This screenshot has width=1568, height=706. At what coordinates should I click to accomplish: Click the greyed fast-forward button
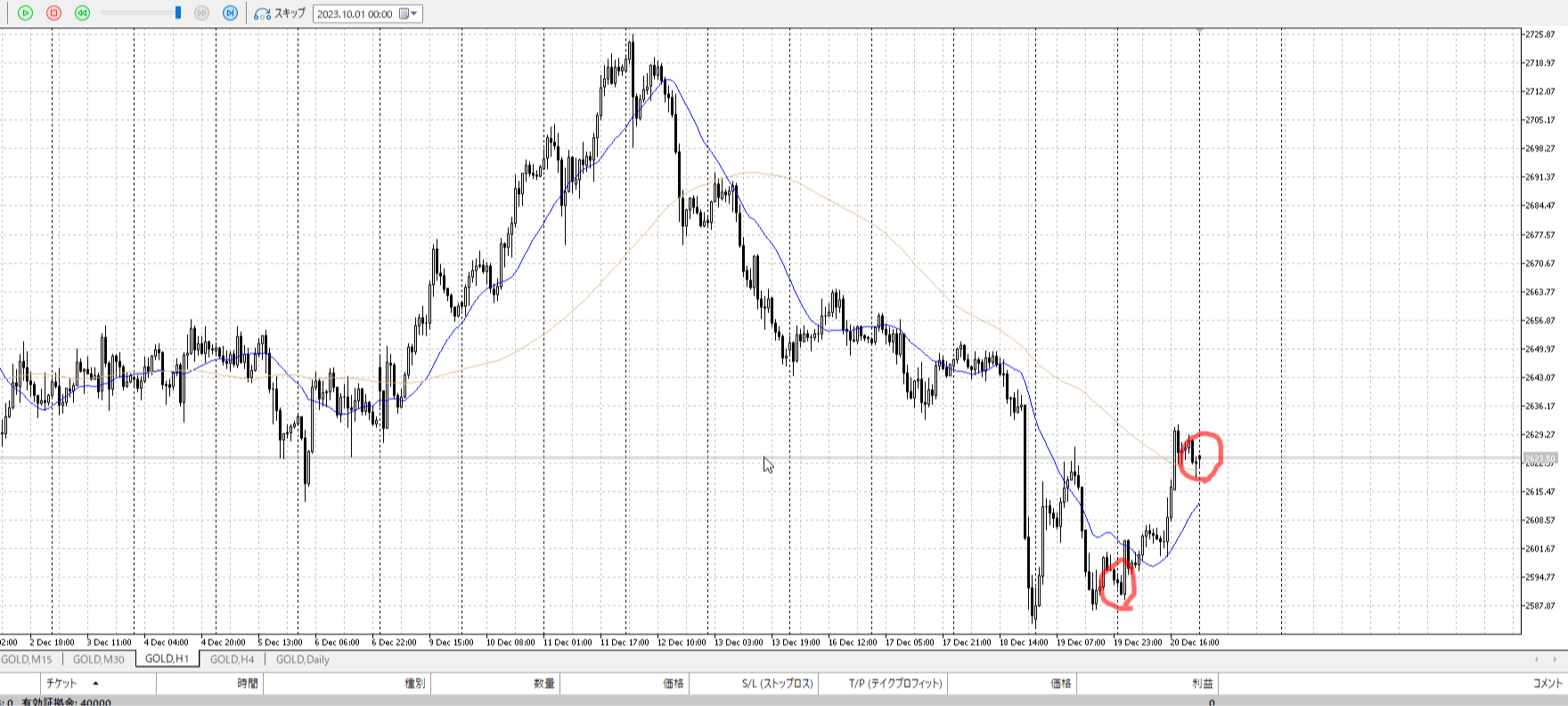coord(201,13)
